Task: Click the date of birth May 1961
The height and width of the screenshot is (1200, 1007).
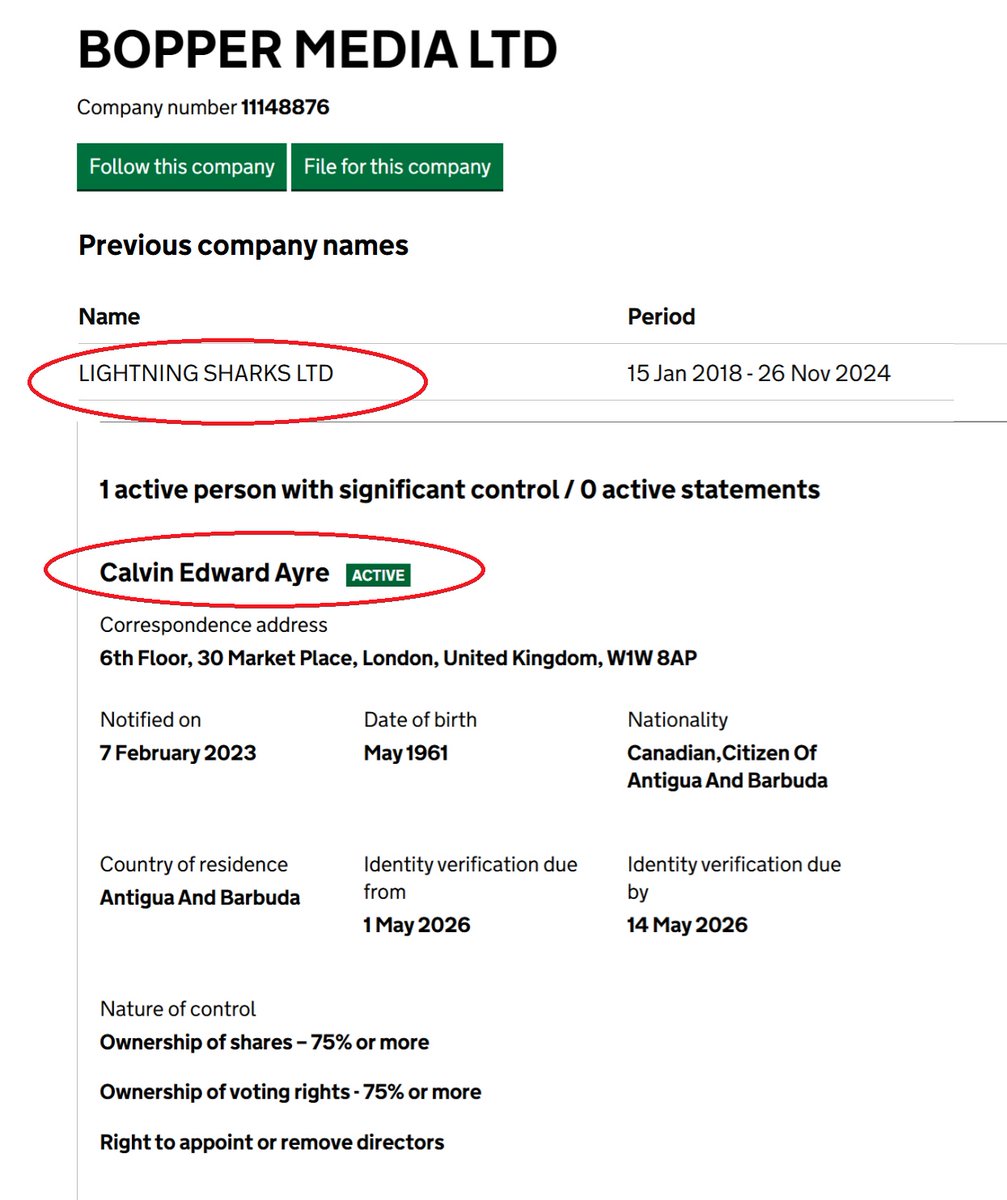Action: point(406,753)
